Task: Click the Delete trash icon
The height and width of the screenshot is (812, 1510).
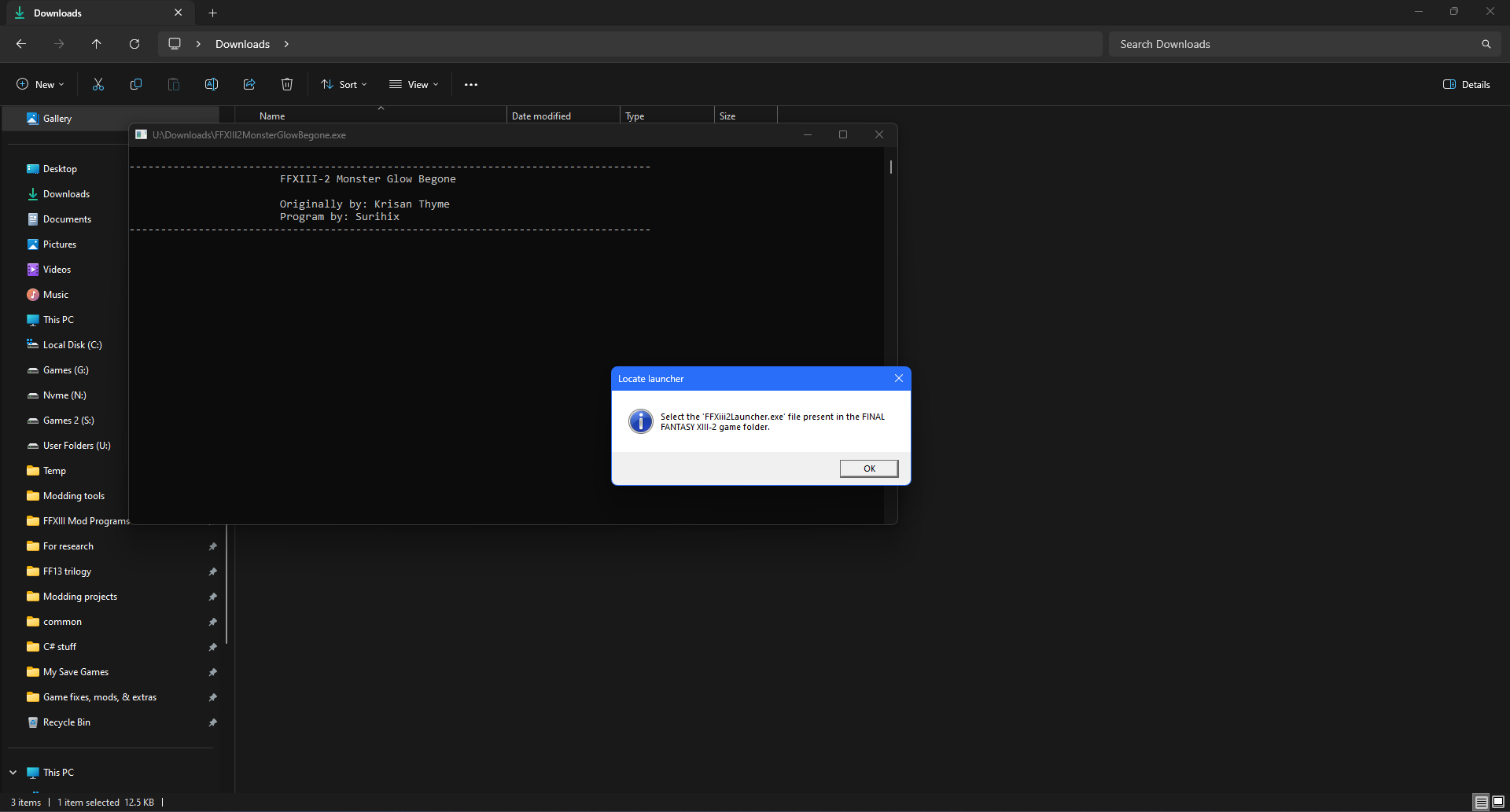Action: 287,84
